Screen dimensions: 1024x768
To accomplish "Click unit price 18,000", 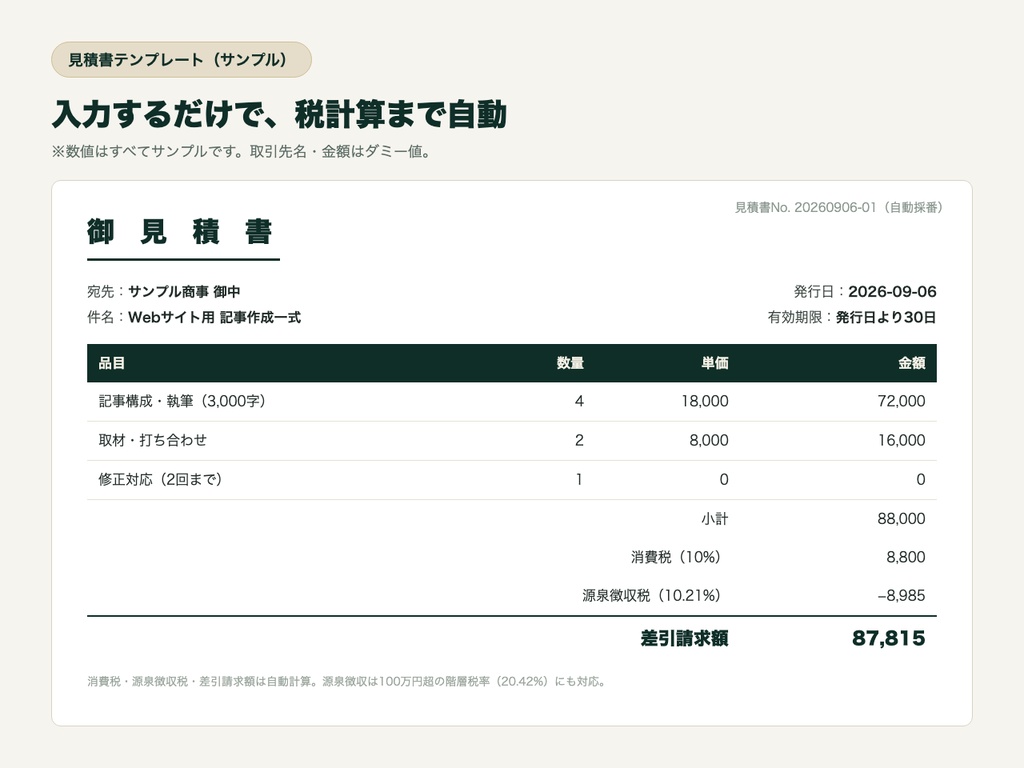I will (705, 401).
